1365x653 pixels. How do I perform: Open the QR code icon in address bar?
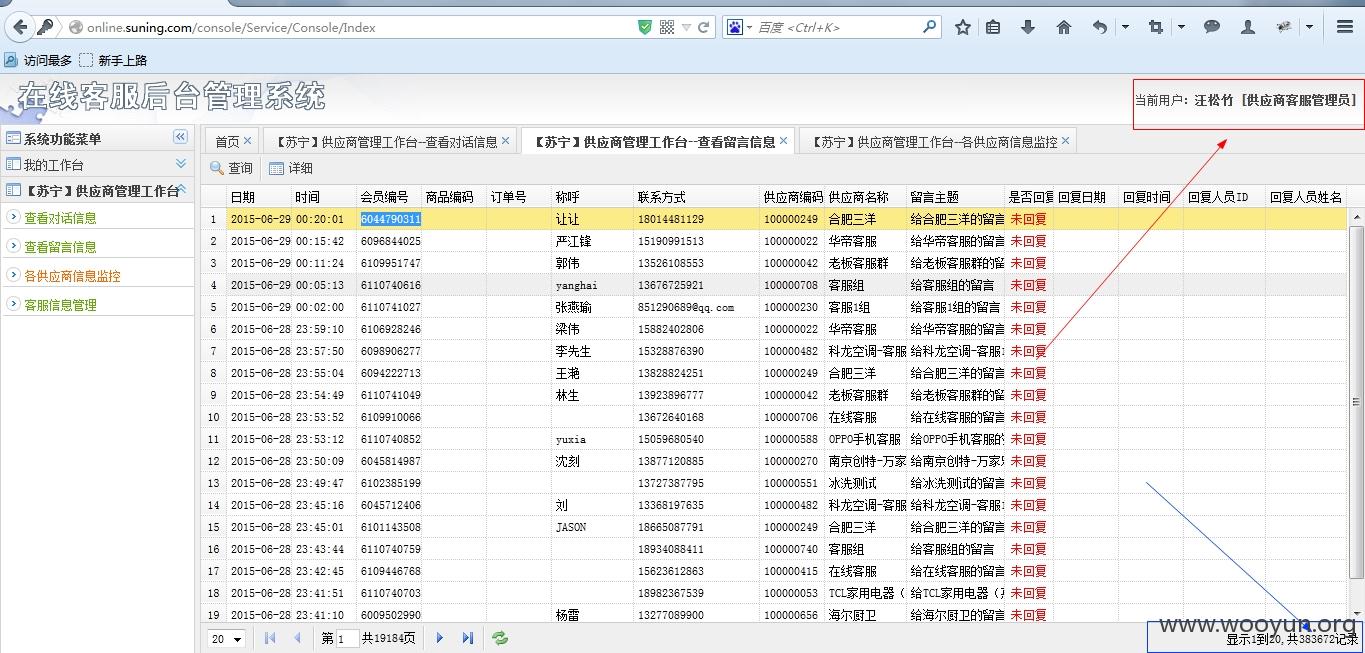coord(667,27)
